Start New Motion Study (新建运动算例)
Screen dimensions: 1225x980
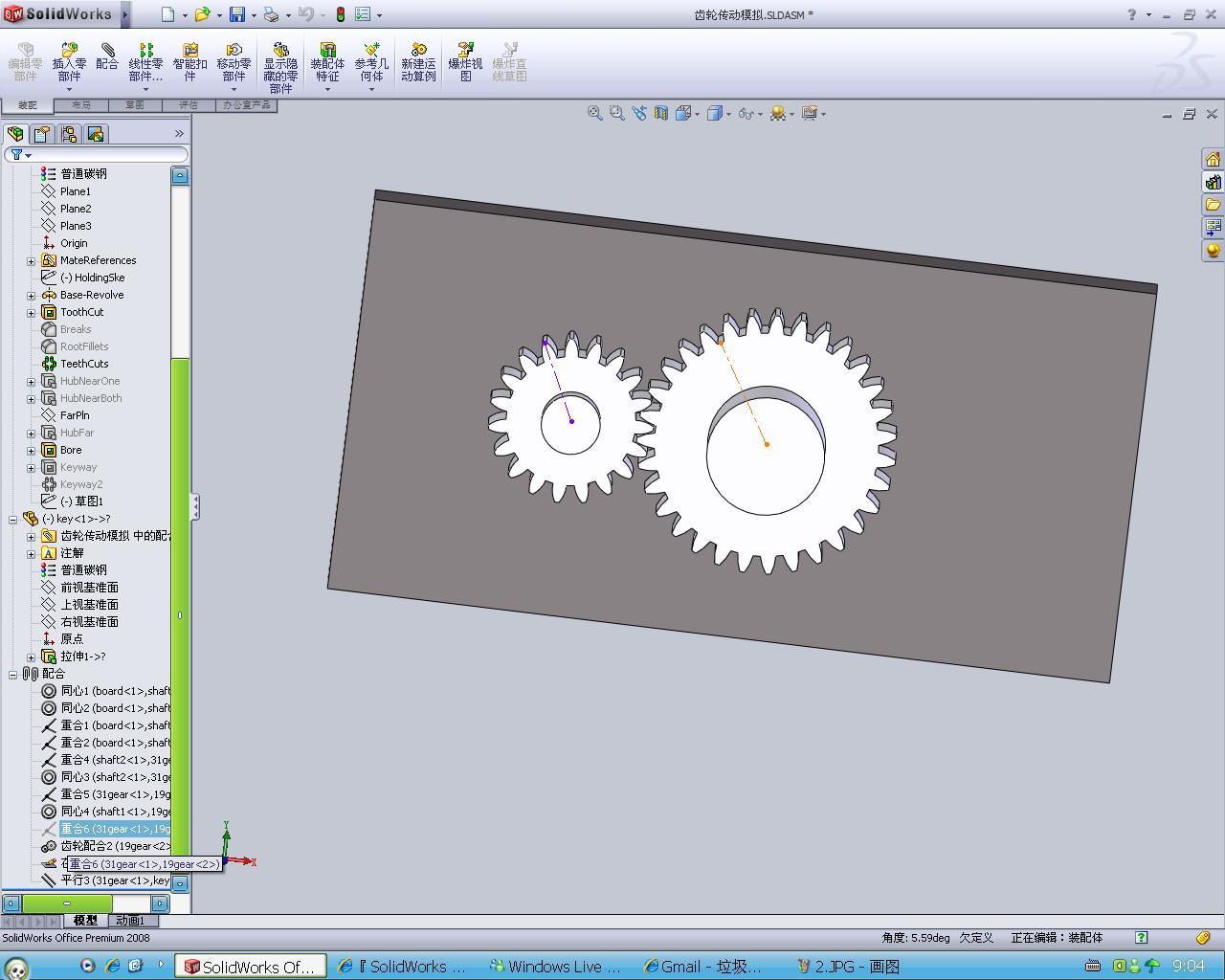[x=418, y=62]
